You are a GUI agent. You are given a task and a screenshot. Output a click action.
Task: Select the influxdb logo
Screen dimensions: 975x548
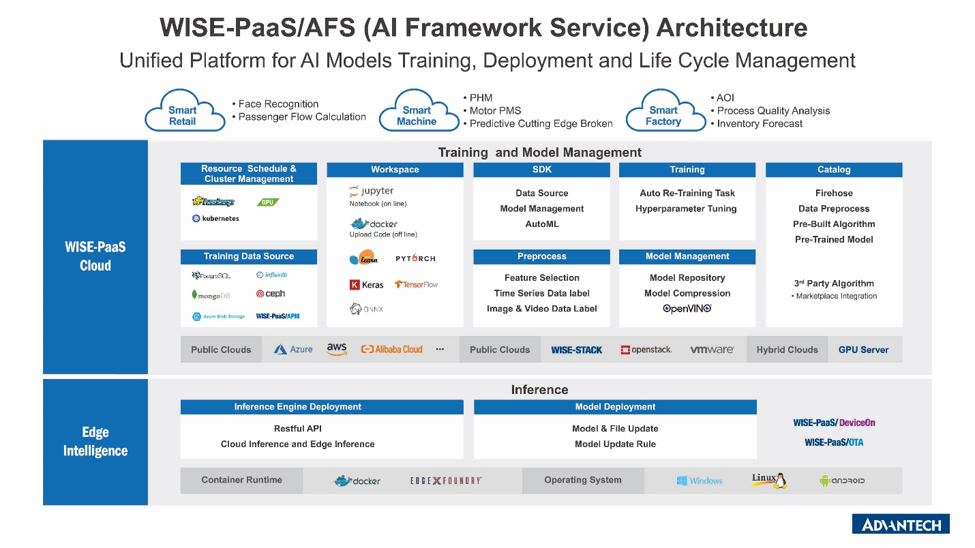coord(272,274)
